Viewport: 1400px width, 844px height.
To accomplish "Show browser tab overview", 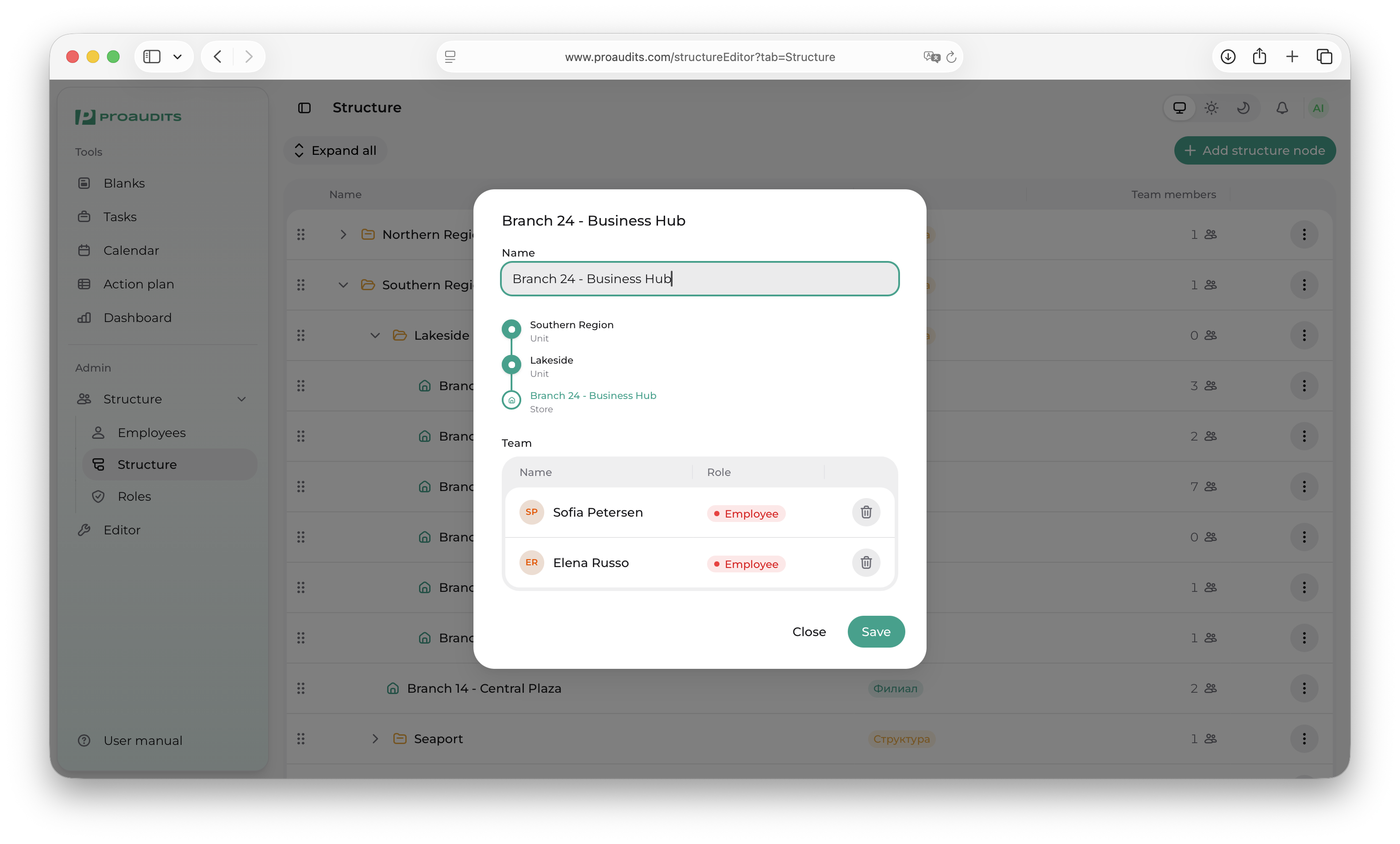I will pyautogui.click(x=1324, y=56).
